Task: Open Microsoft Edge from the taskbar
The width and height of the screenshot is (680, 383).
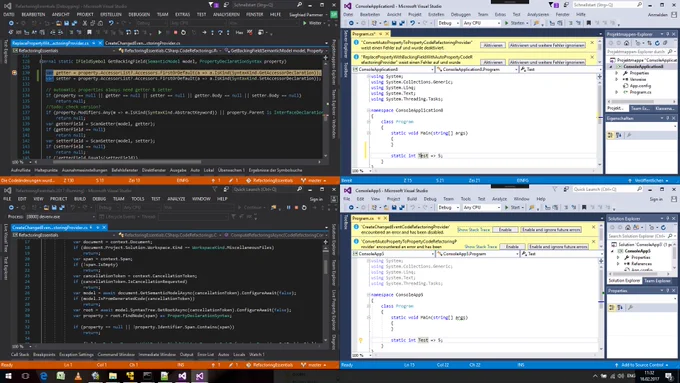Action: click(43, 376)
